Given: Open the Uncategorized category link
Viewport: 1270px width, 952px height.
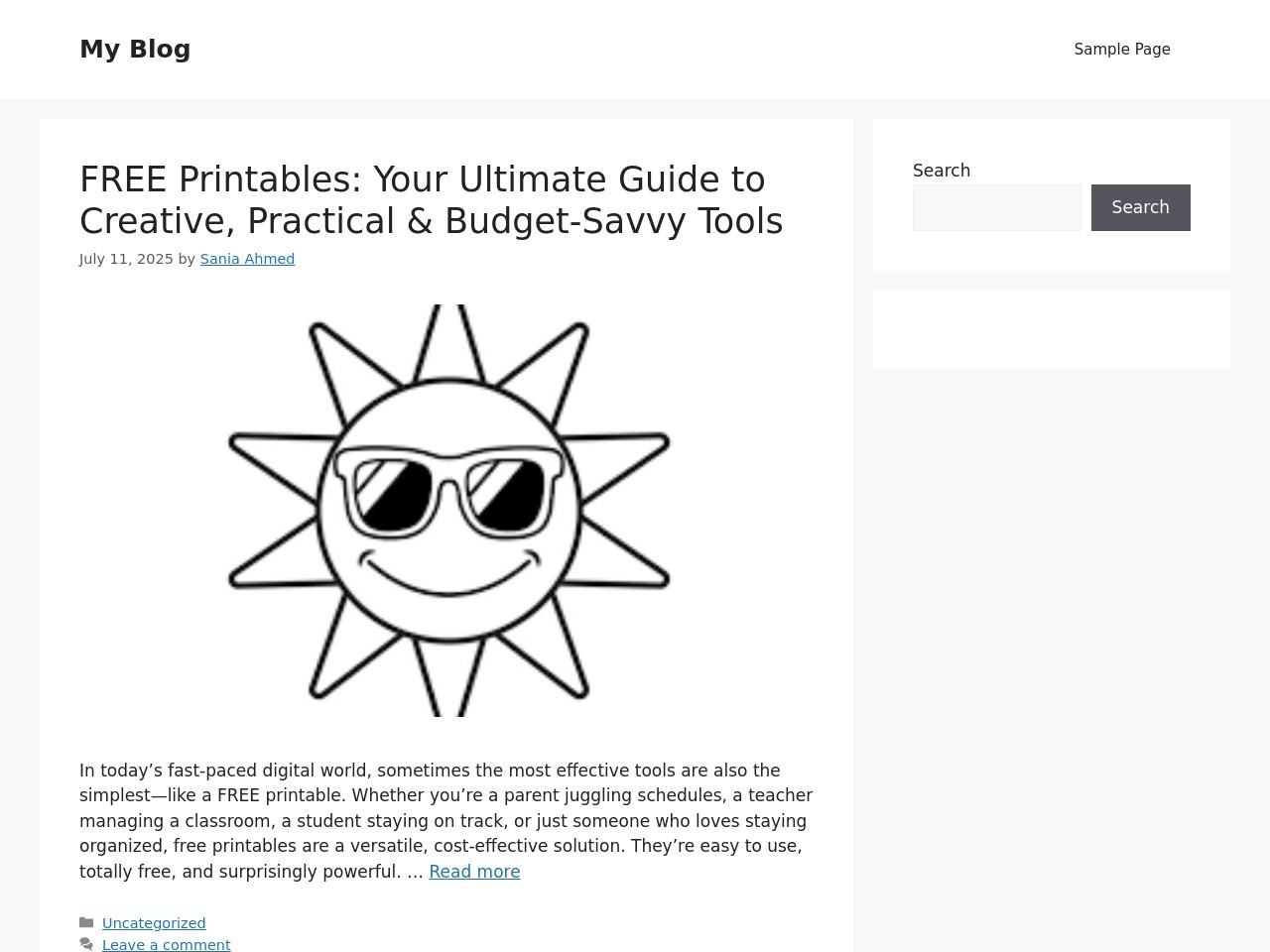Looking at the screenshot, I should 154,923.
